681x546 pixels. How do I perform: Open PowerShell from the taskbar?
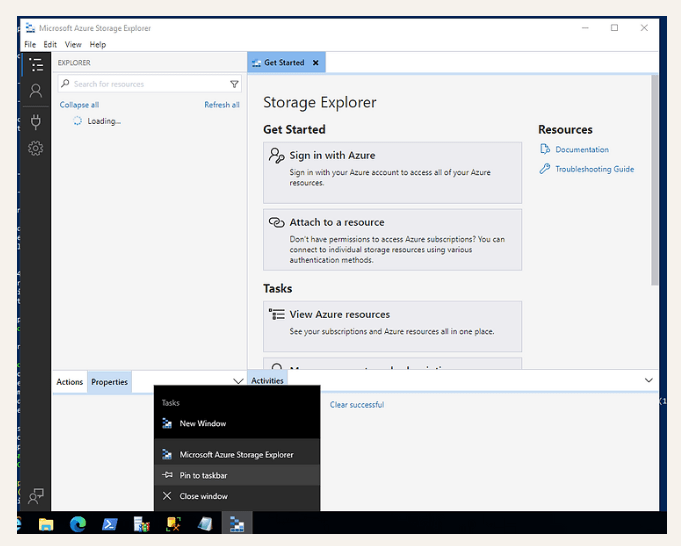click(x=109, y=524)
